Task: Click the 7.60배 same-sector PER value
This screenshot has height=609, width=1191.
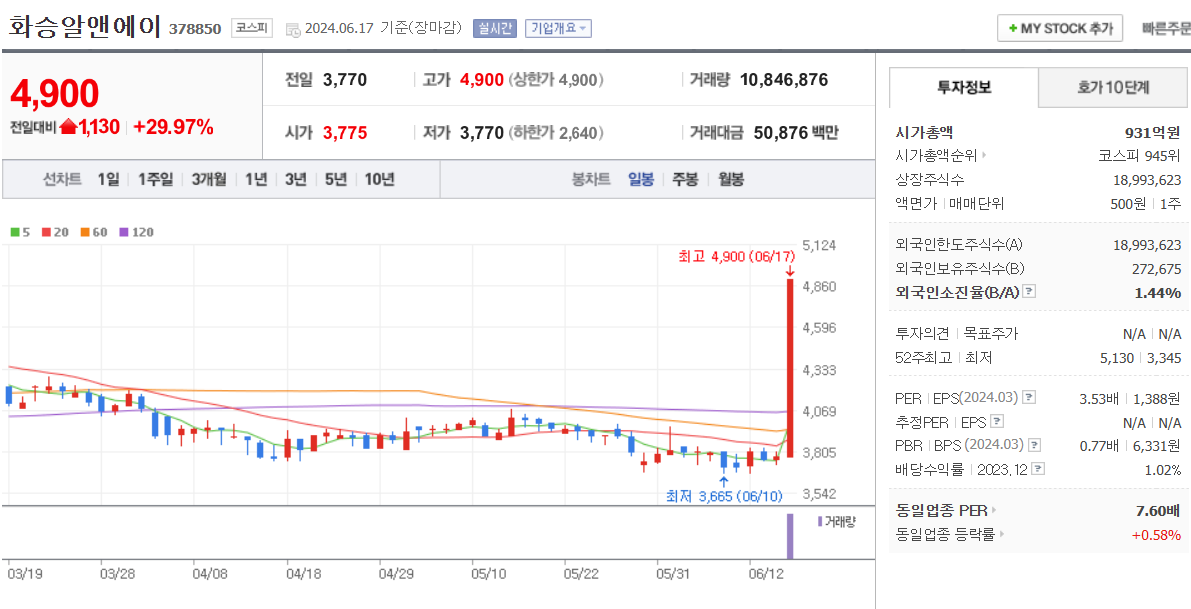Action: click(x=1159, y=511)
